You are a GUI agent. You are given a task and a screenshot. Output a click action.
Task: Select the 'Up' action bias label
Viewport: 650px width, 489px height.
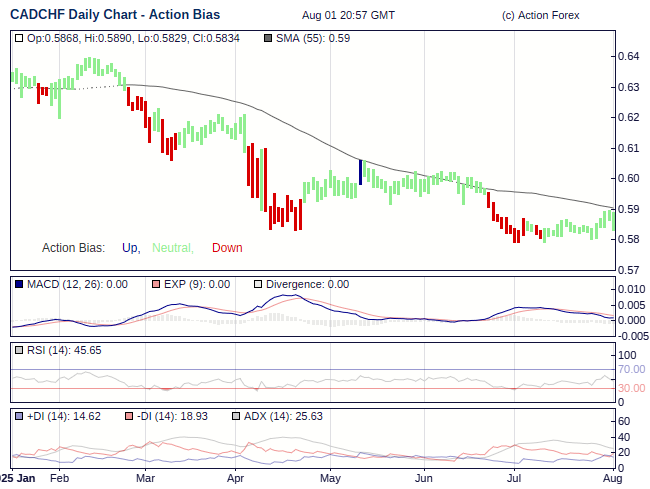click(130, 248)
